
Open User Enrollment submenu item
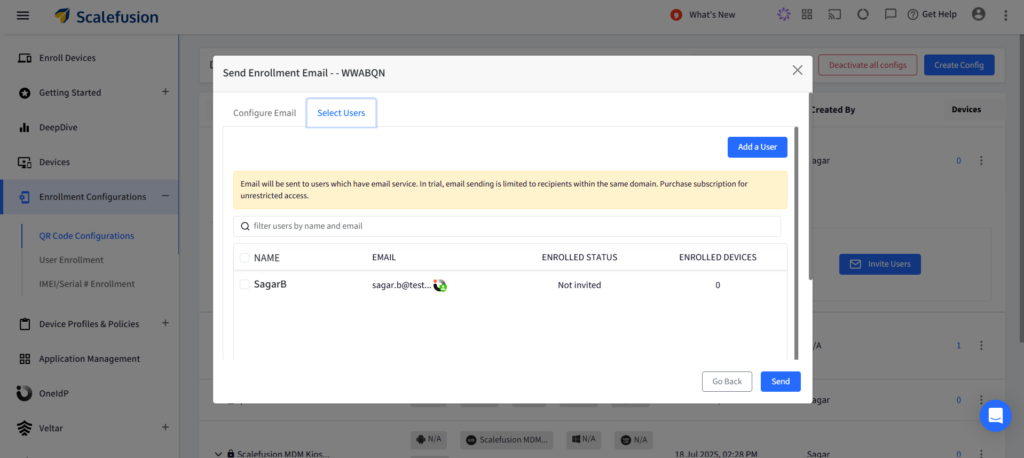71,260
